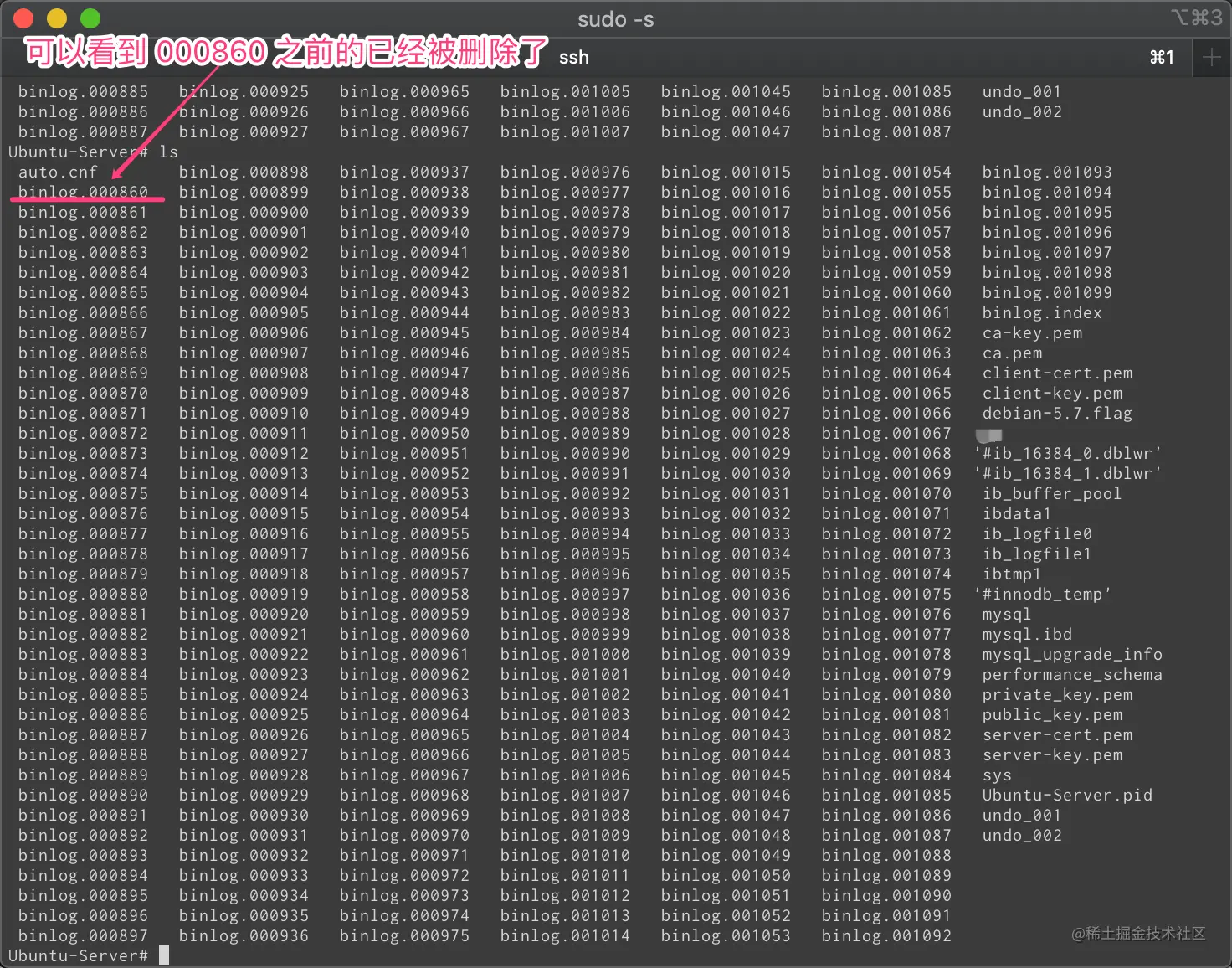Click the mysql.ibd file name
This screenshot has width=1232, height=968.
click(x=1027, y=634)
